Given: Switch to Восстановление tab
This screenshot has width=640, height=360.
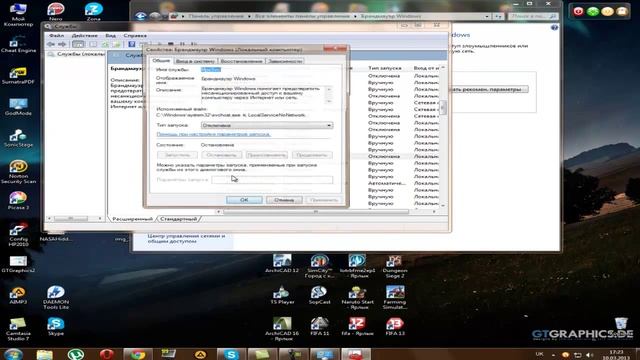Looking at the screenshot, I should 241,61.
